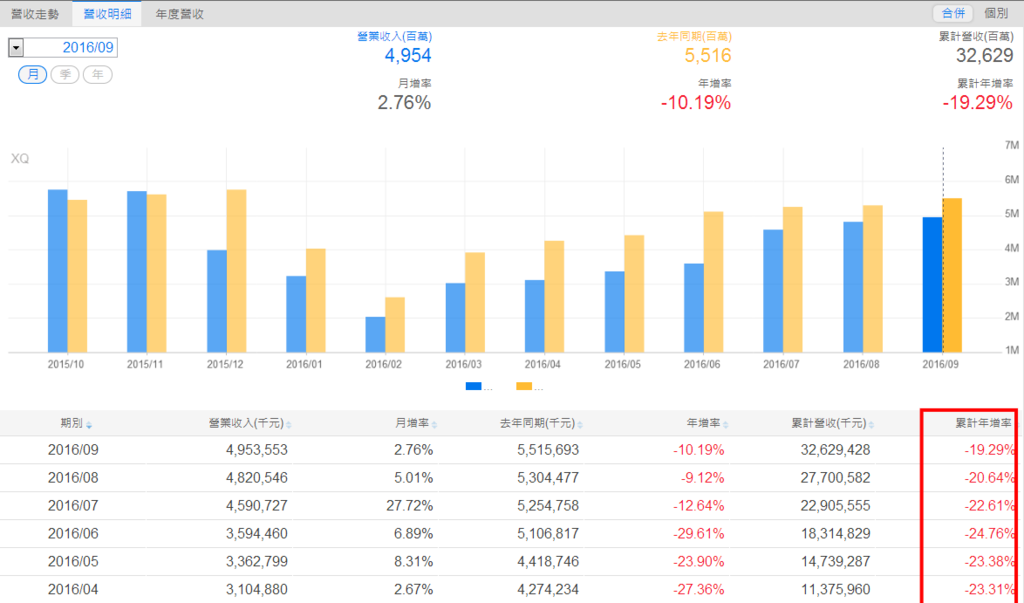The width and height of the screenshot is (1024, 603).
Task: Click revenue value 4,953,553
Action: click(x=257, y=450)
